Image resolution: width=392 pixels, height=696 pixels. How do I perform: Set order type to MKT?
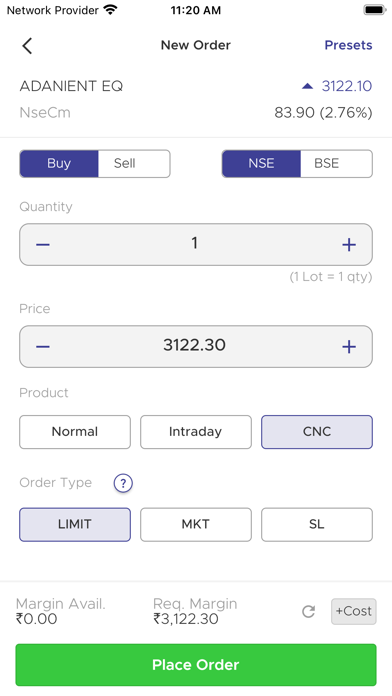[196, 525]
